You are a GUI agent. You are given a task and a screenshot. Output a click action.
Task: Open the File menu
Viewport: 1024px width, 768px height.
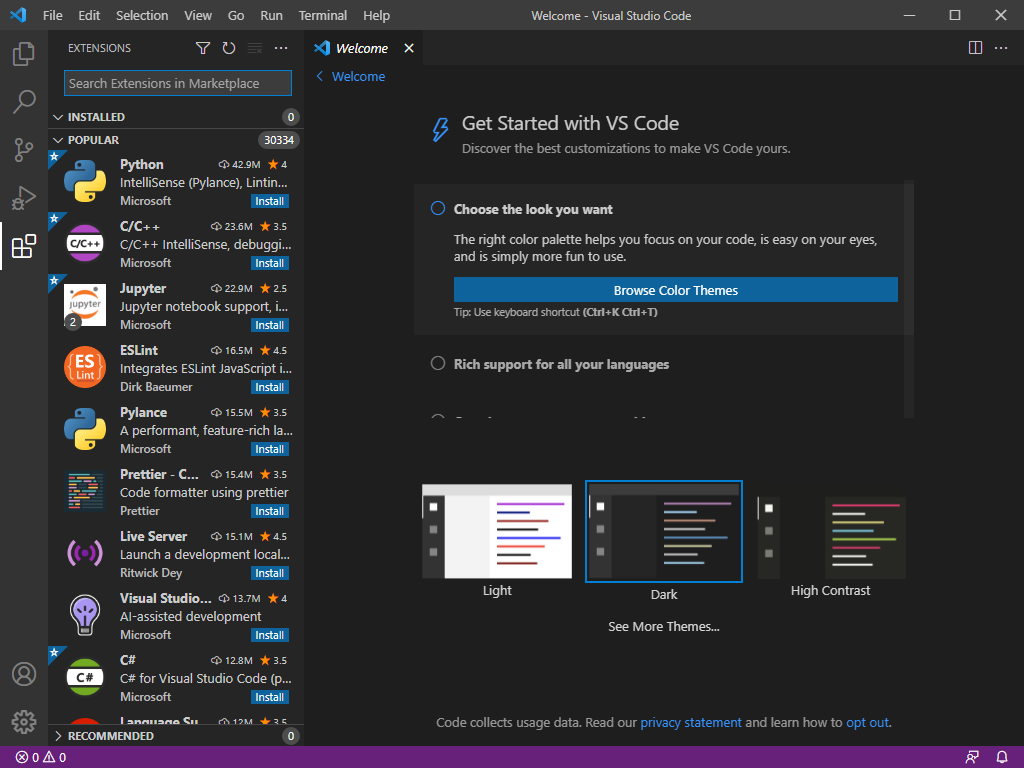coord(52,15)
